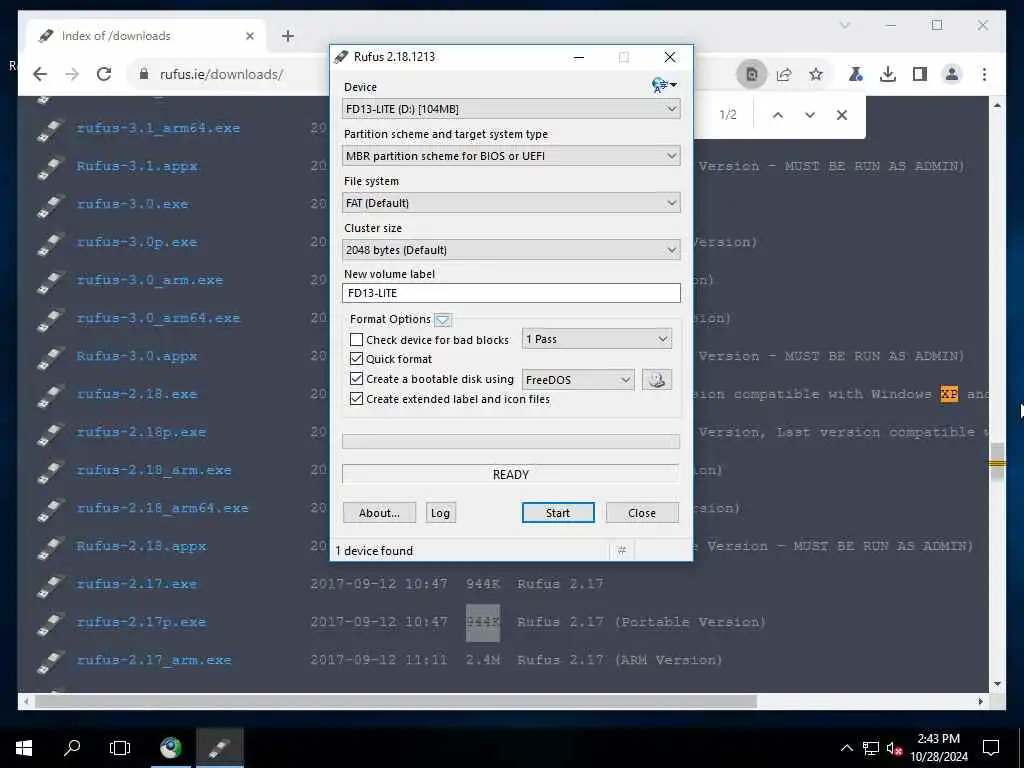
Task: Open Cluster size dropdown
Action: 511,250
